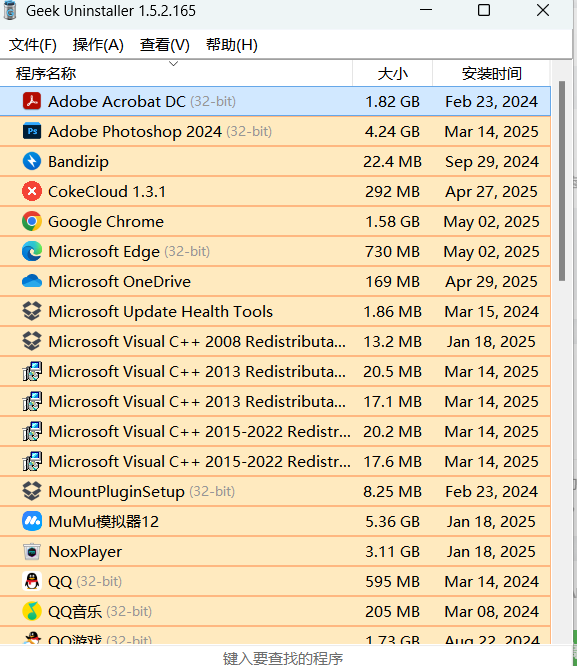Select MuMu模拟器12 program name
Screen dimensions: 577x666
coord(103,521)
